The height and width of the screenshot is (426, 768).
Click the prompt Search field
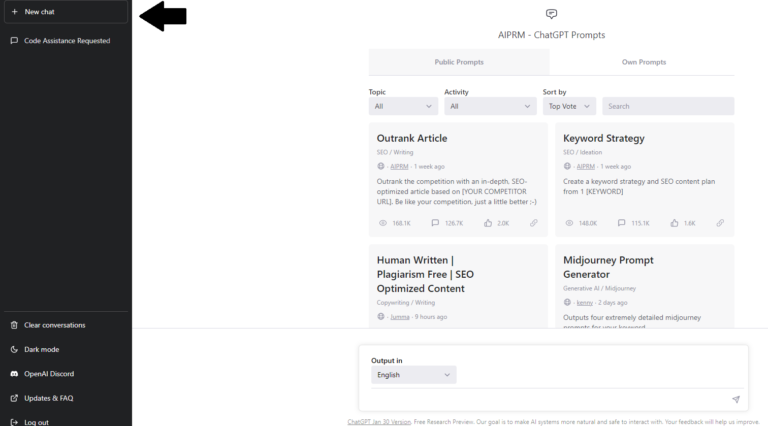(x=668, y=106)
